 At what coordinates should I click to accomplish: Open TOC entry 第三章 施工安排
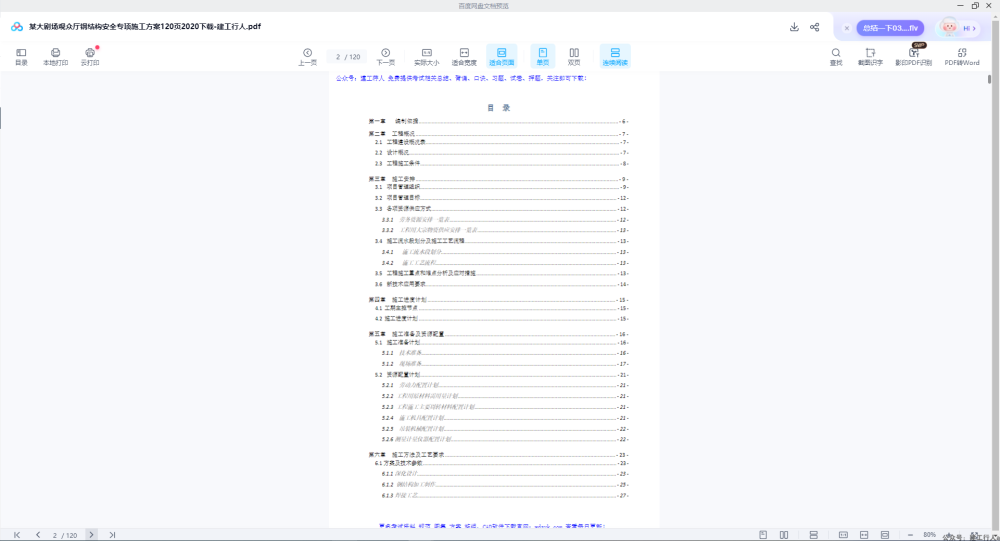coord(498,179)
